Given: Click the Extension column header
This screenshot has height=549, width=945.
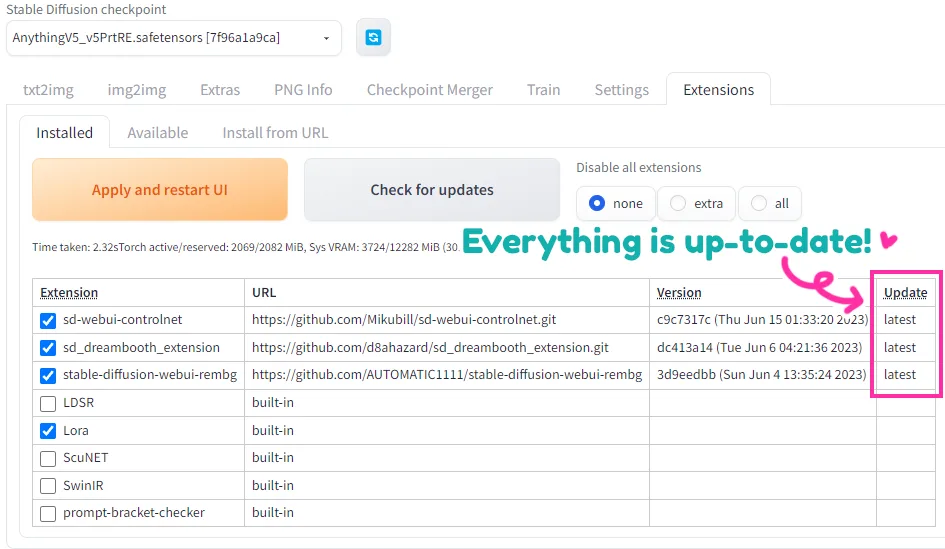Looking at the screenshot, I should [x=69, y=292].
